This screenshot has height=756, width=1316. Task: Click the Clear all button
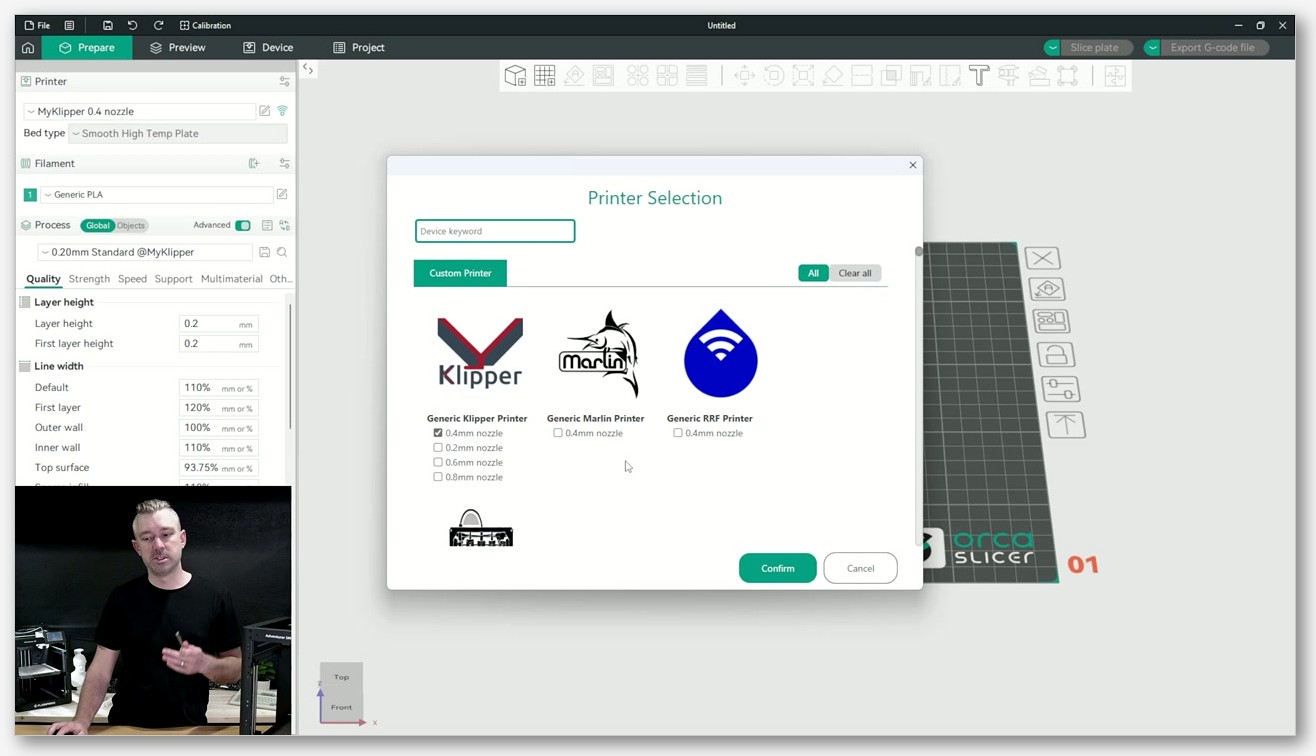(x=855, y=273)
